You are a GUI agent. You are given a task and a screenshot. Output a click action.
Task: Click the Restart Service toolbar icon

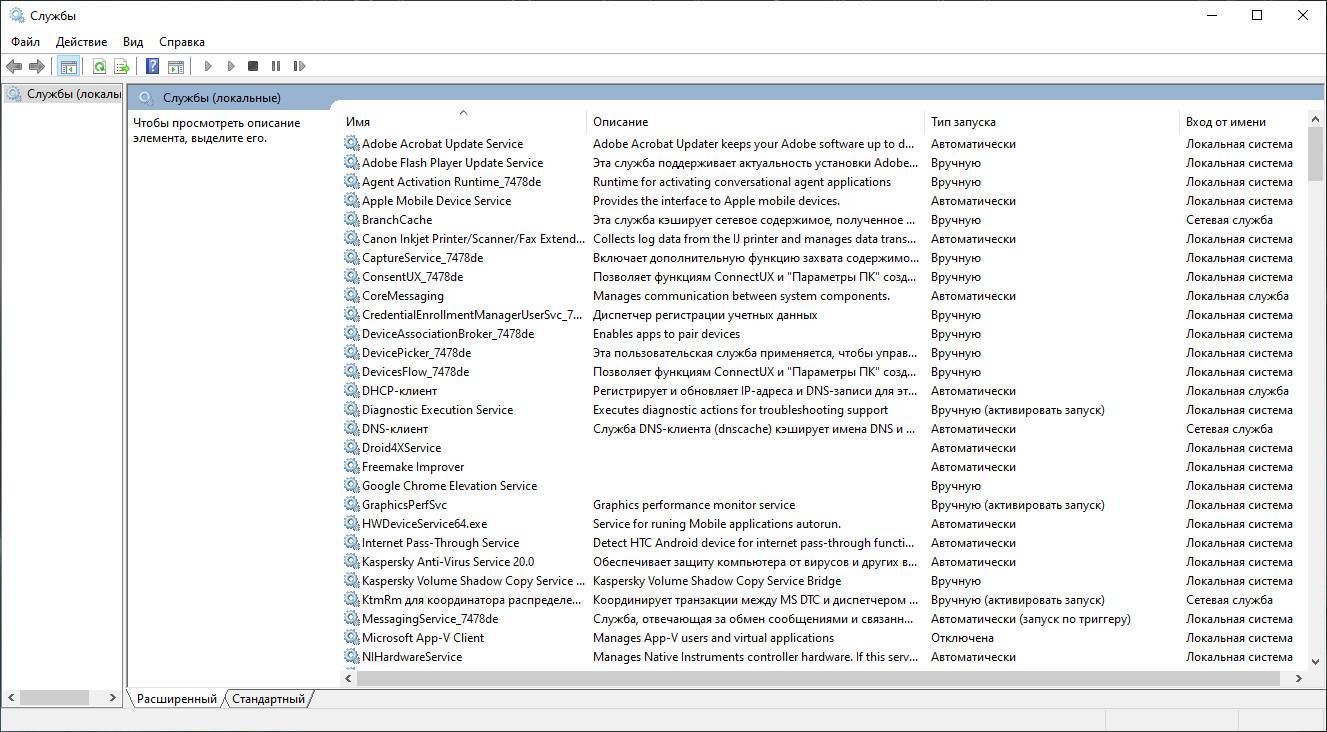[299, 66]
